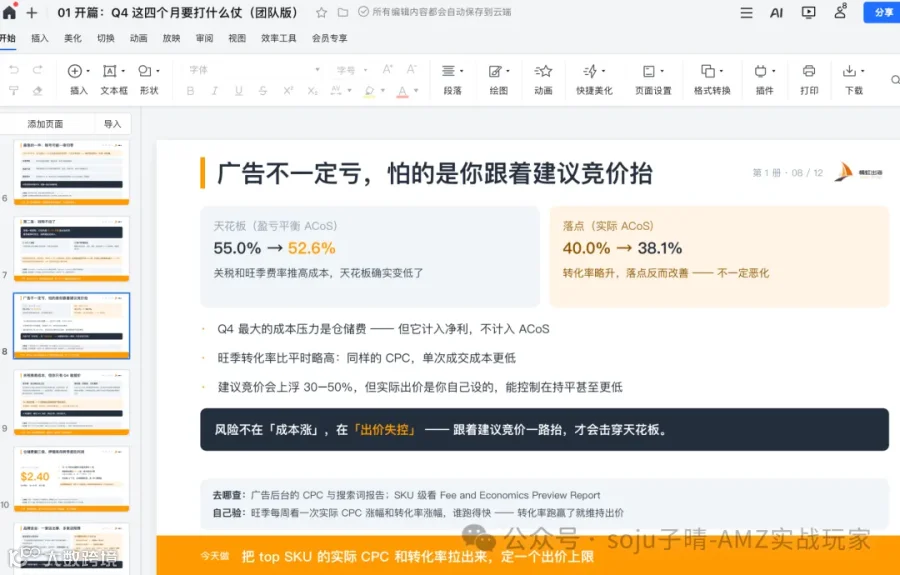The image size is (900, 575).
Task: Open the 字体 font family dropdown
Action: [x=254, y=70]
